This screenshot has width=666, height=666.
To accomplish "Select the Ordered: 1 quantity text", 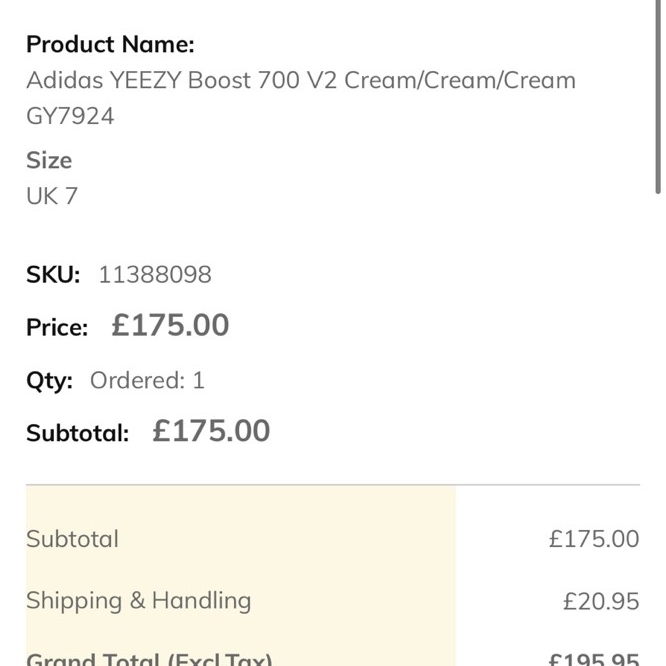I will pos(147,380).
